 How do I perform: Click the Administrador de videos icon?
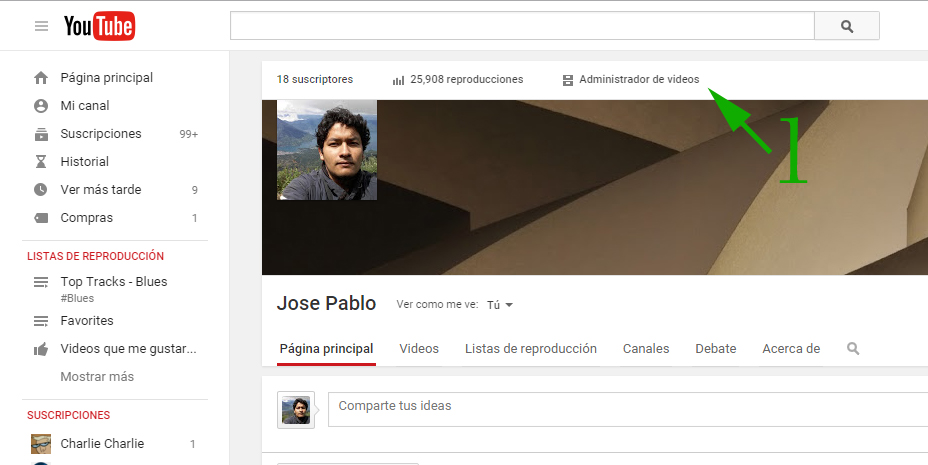[568, 80]
